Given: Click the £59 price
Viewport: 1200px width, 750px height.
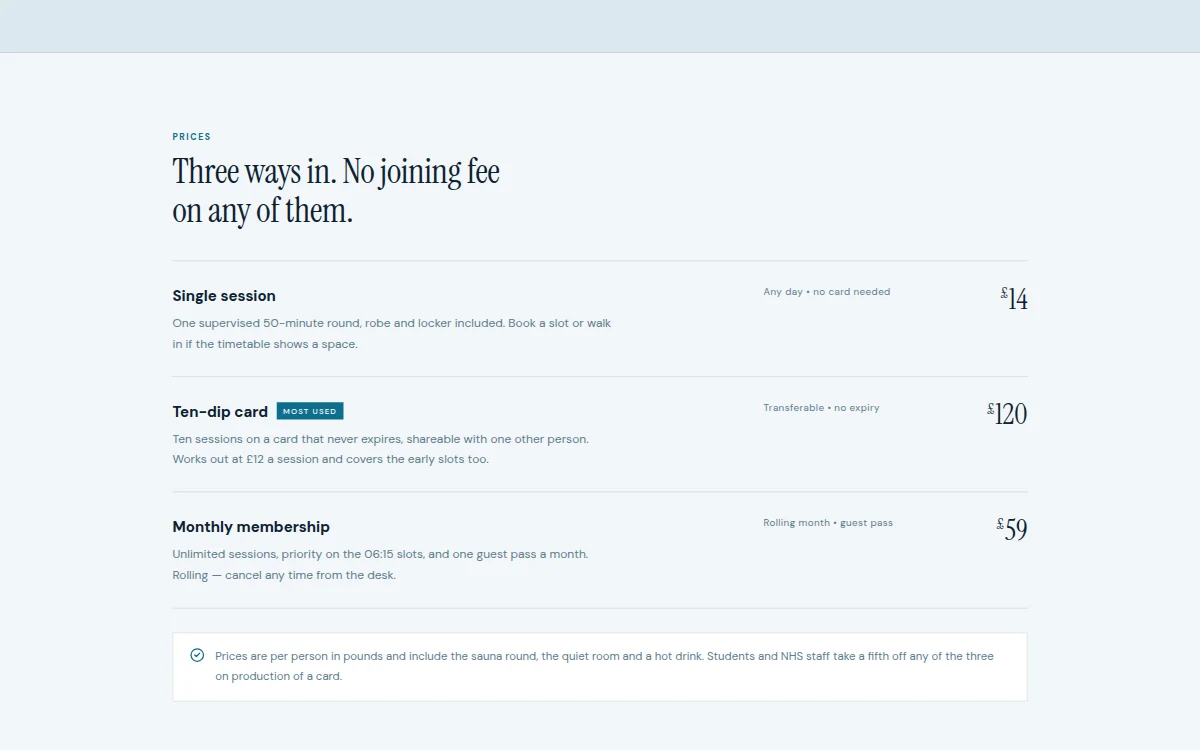Looking at the screenshot, I should tap(1012, 530).
